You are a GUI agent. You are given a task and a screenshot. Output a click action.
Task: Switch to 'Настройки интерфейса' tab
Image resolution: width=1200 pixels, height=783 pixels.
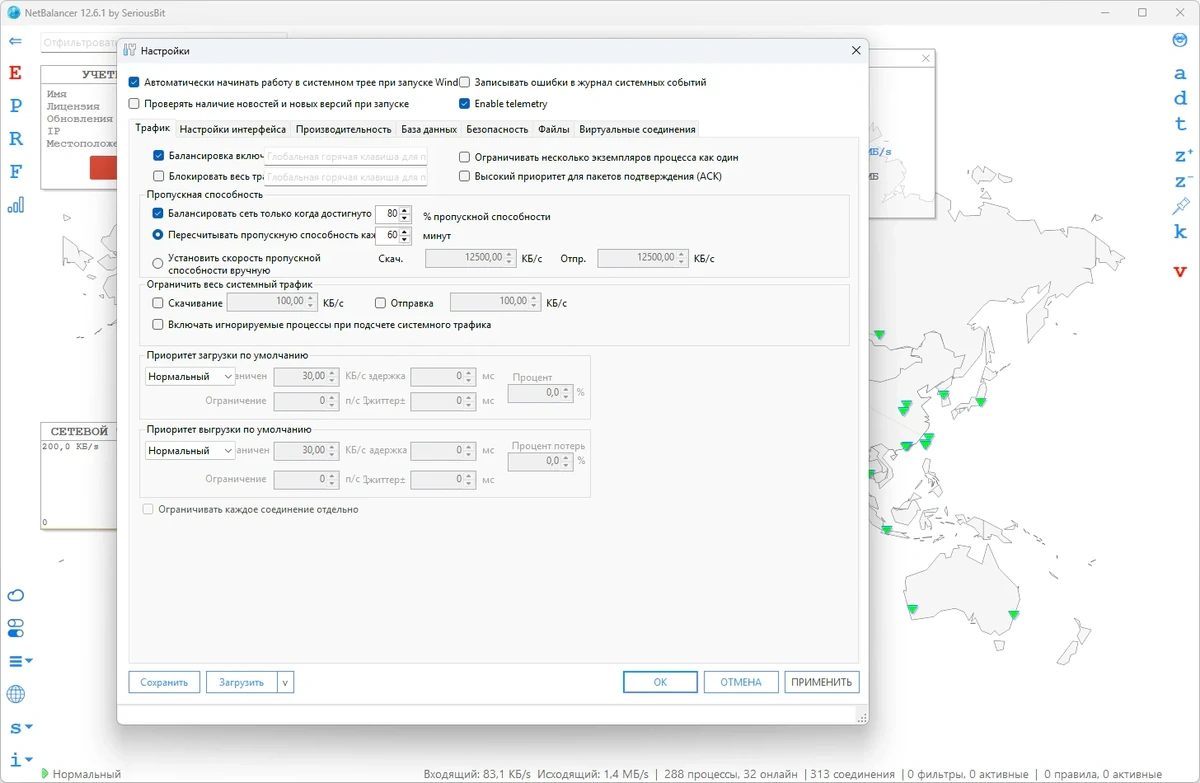click(x=233, y=129)
